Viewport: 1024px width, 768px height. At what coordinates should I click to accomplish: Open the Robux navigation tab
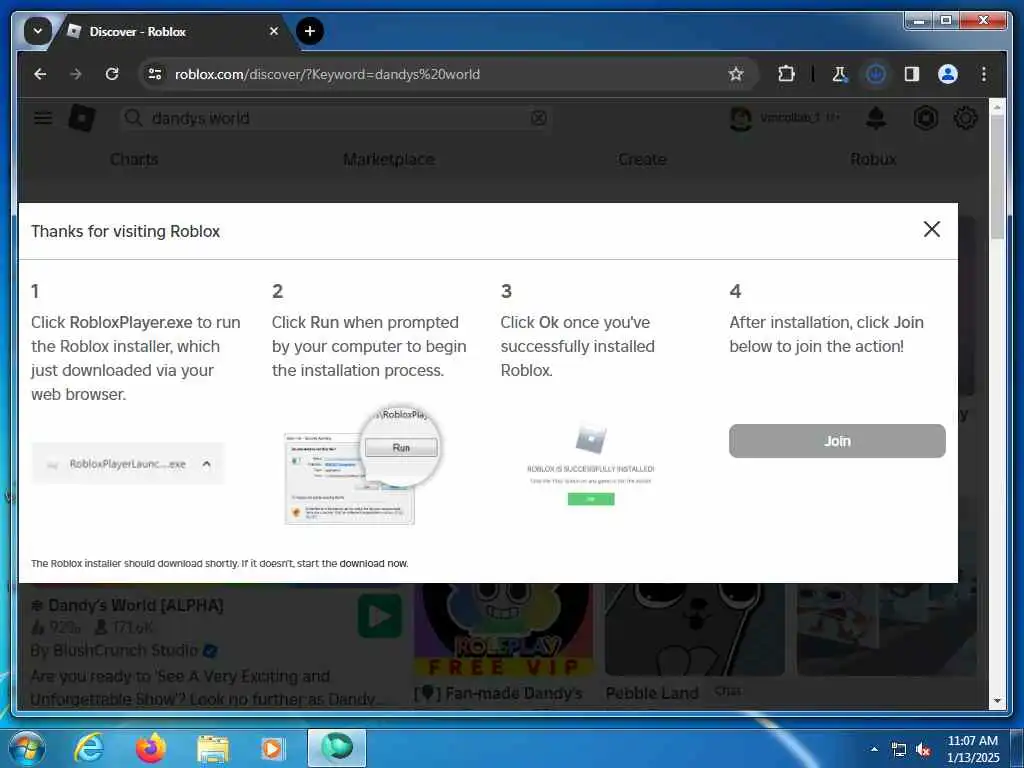pos(873,159)
